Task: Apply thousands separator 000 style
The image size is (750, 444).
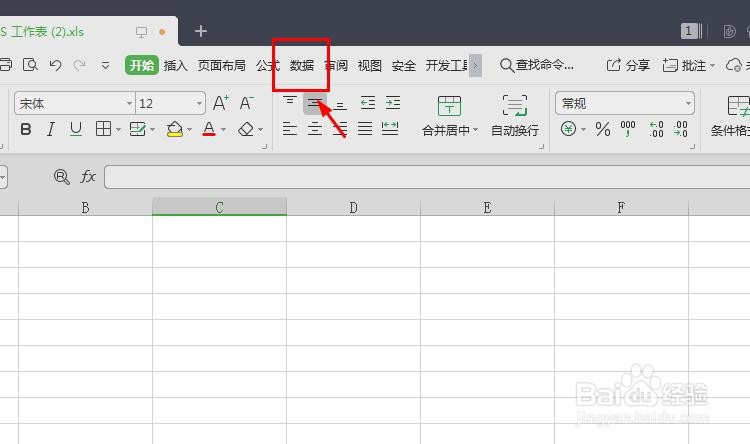Action: pos(628,129)
